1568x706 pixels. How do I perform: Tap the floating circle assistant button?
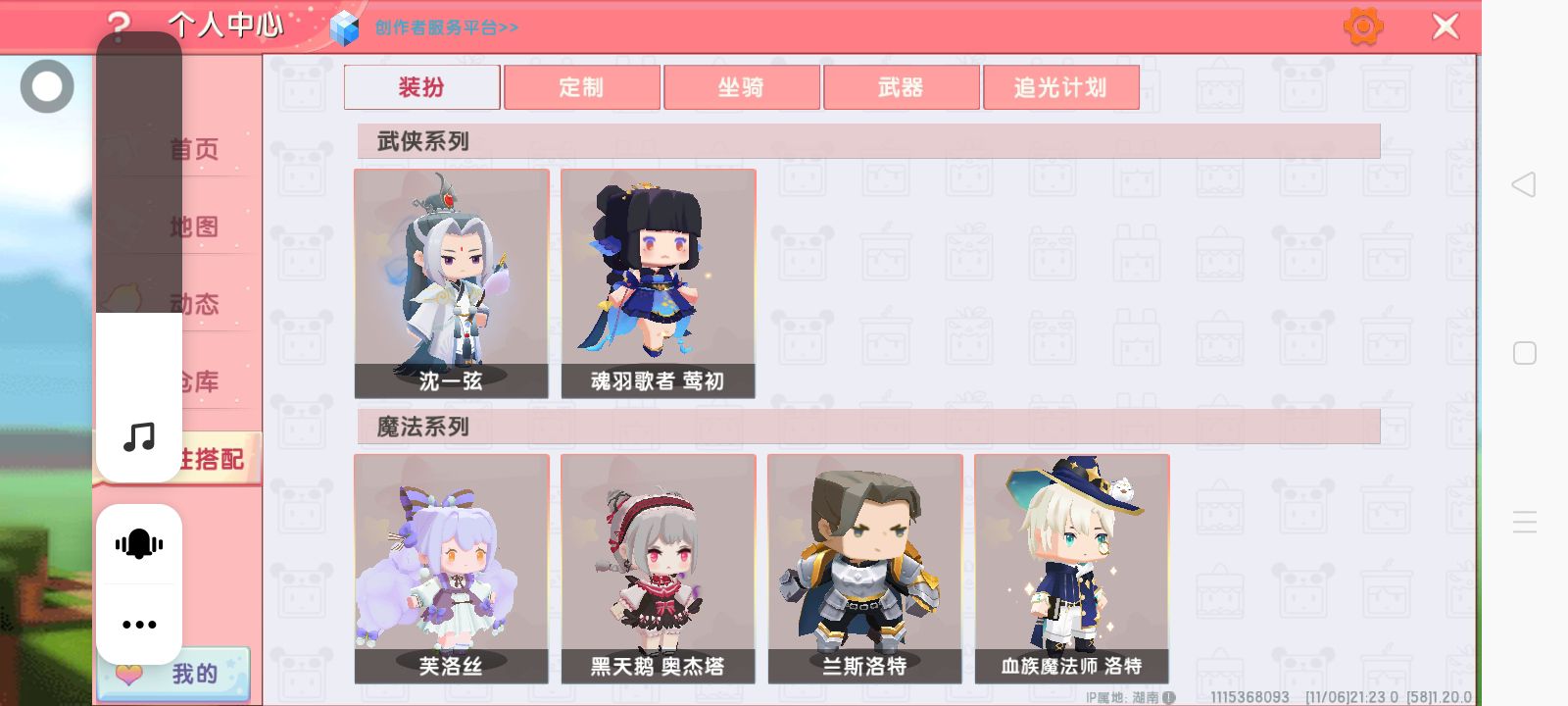click(47, 86)
